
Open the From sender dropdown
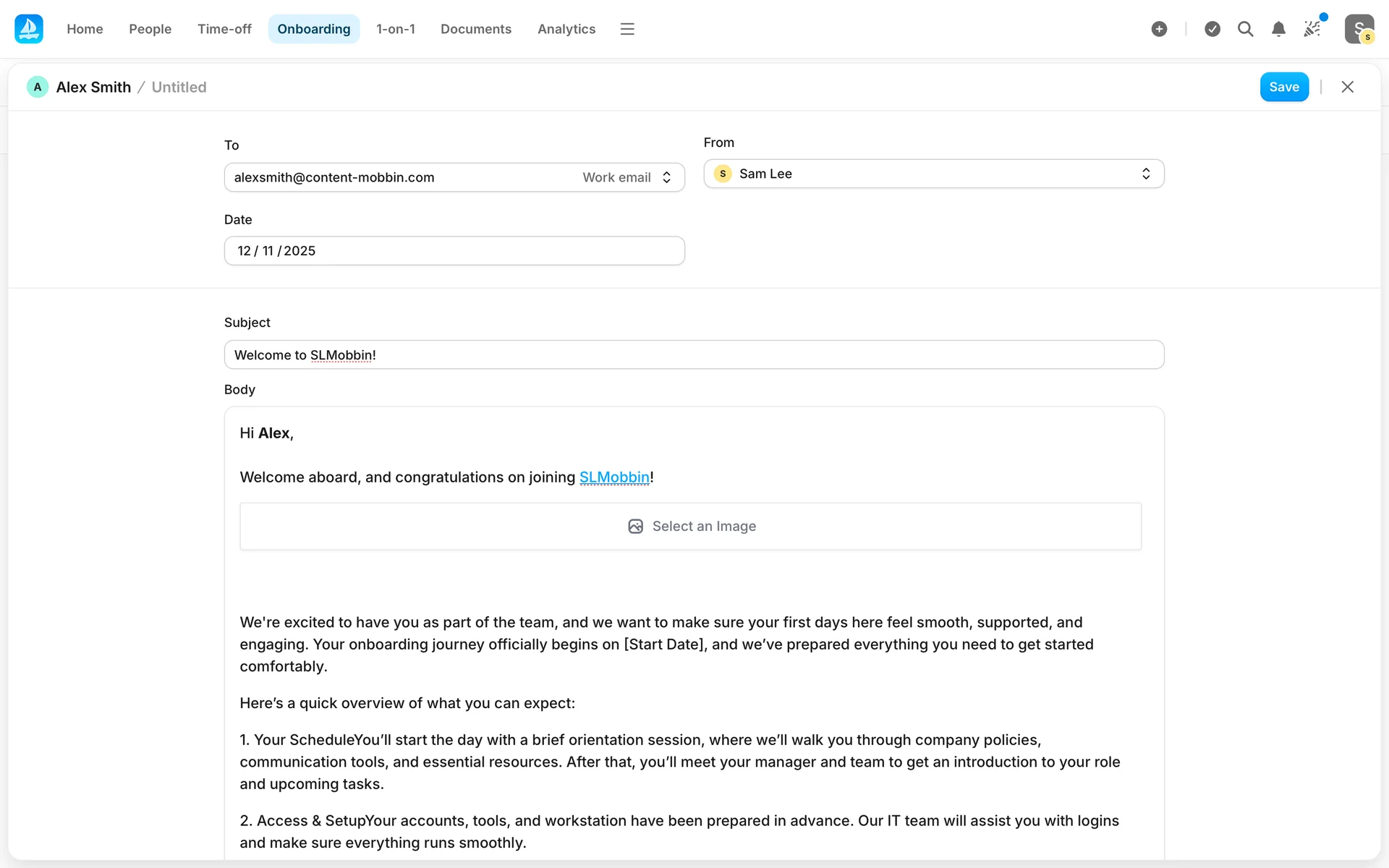933,174
